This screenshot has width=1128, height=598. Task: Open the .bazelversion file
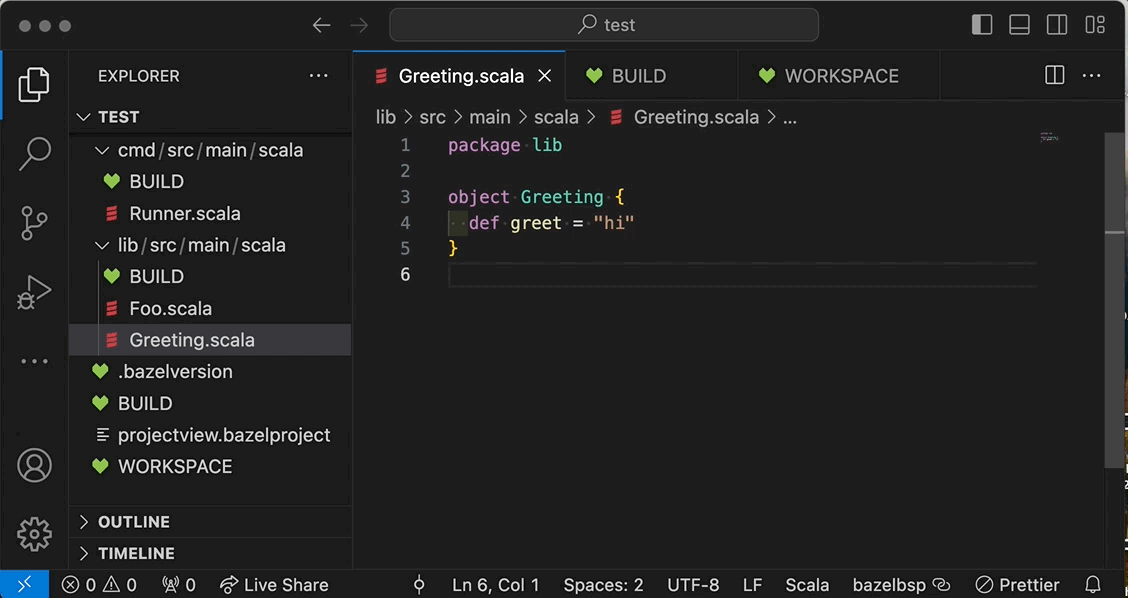(x=210, y=371)
